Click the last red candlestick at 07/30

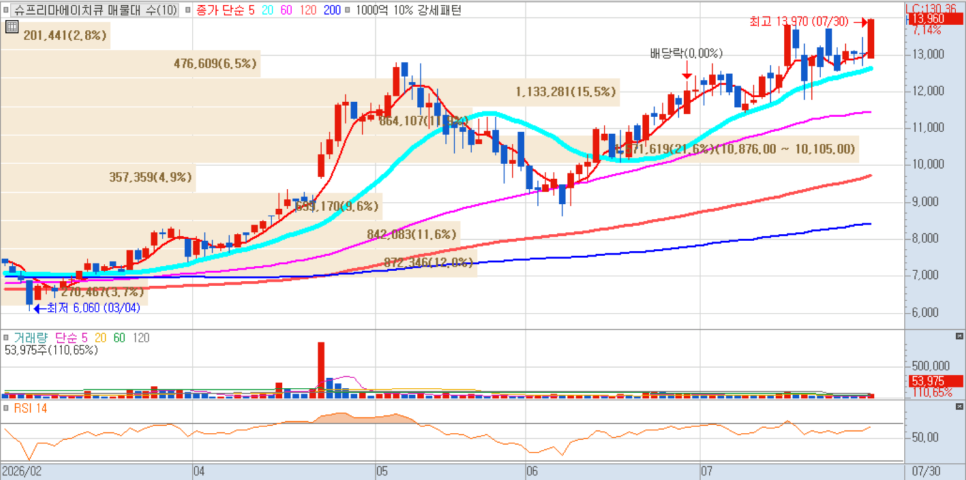pyautogui.click(x=871, y=38)
